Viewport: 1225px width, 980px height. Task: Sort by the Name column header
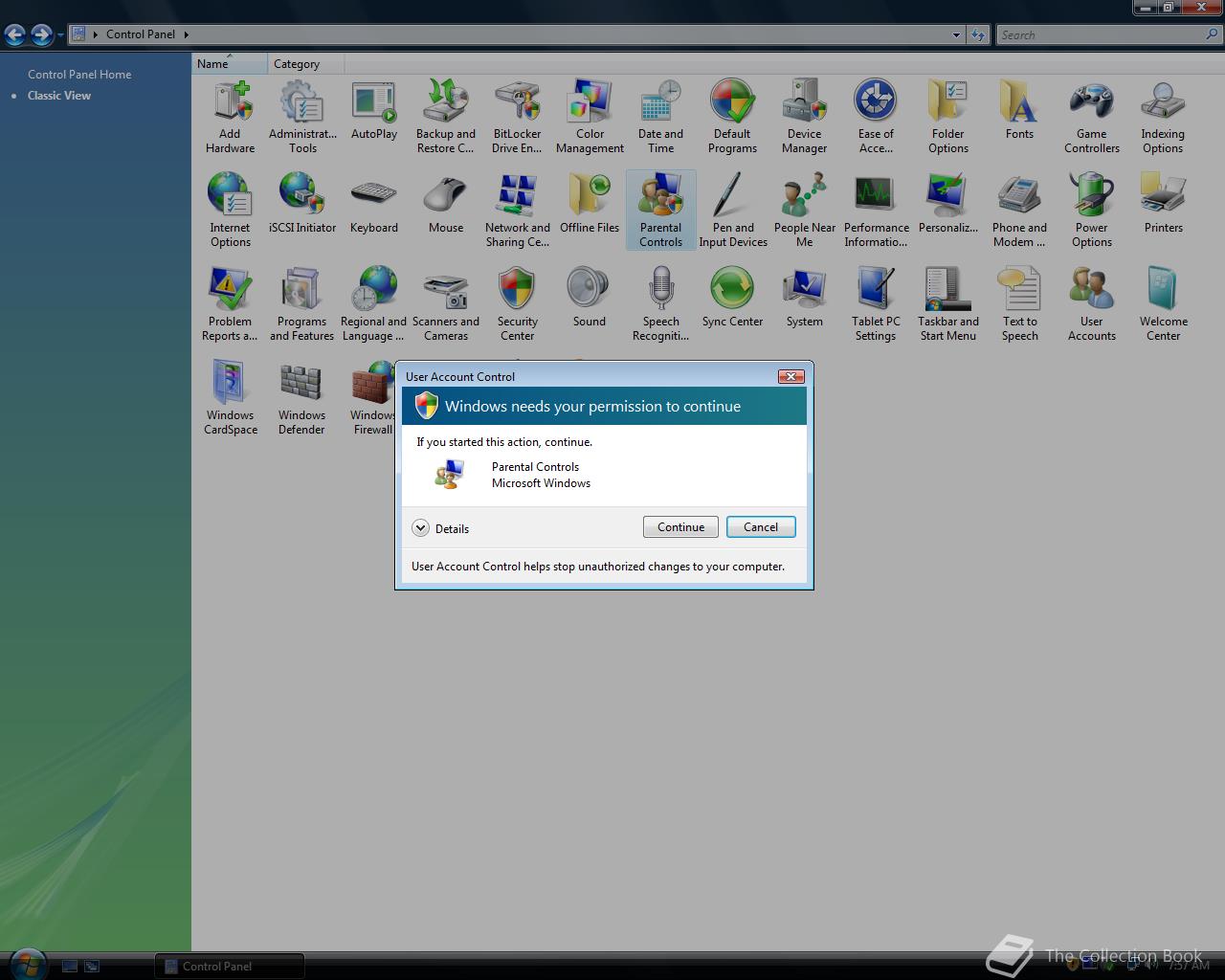point(230,64)
